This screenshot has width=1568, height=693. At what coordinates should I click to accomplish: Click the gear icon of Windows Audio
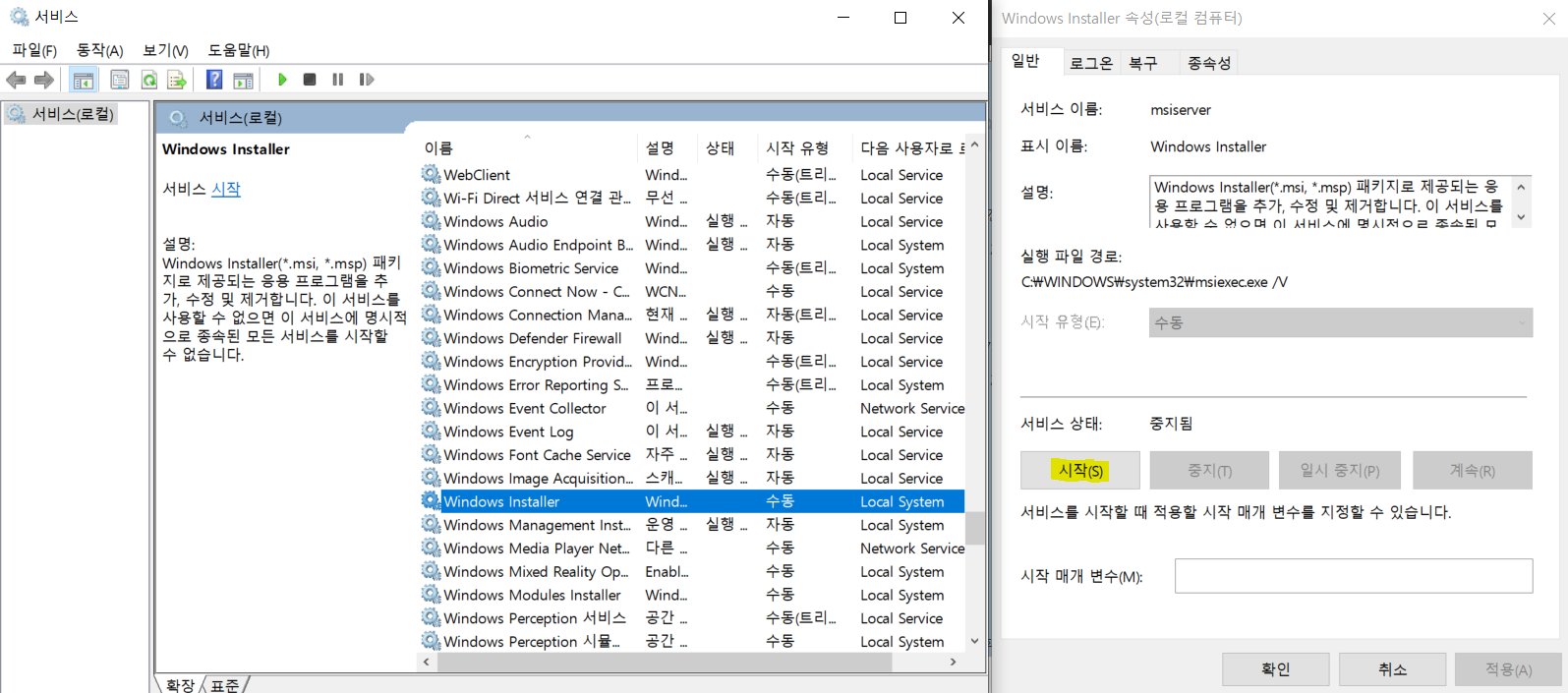[x=431, y=221]
